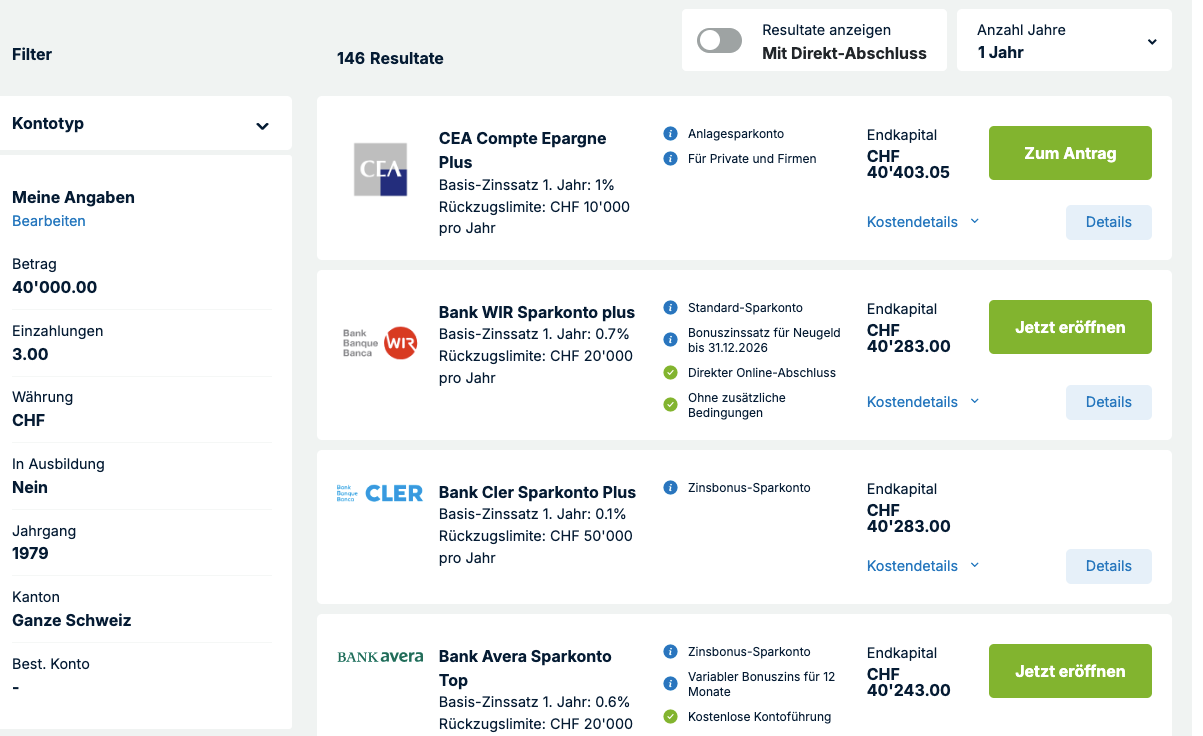Image resolution: width=1203 pixels, height=736 pixels.
Task: Expand Kostendetails for Bank Cler Sparkonto Plus
Action: click(x=922, y=566)
